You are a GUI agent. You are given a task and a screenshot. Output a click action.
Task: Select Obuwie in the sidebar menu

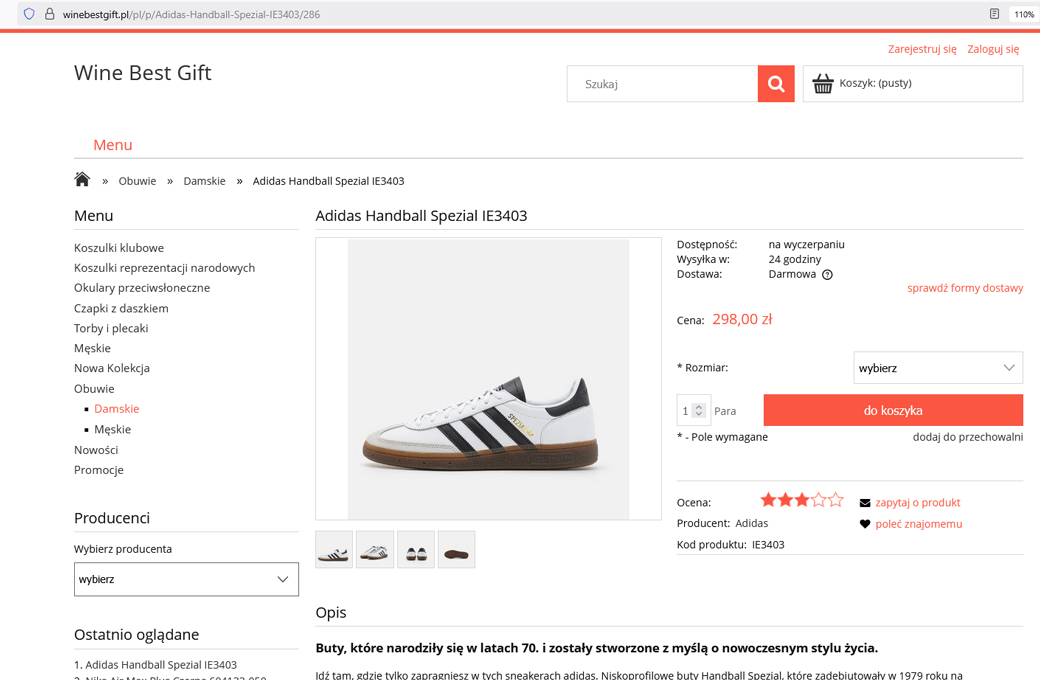(x=94, y=388)
